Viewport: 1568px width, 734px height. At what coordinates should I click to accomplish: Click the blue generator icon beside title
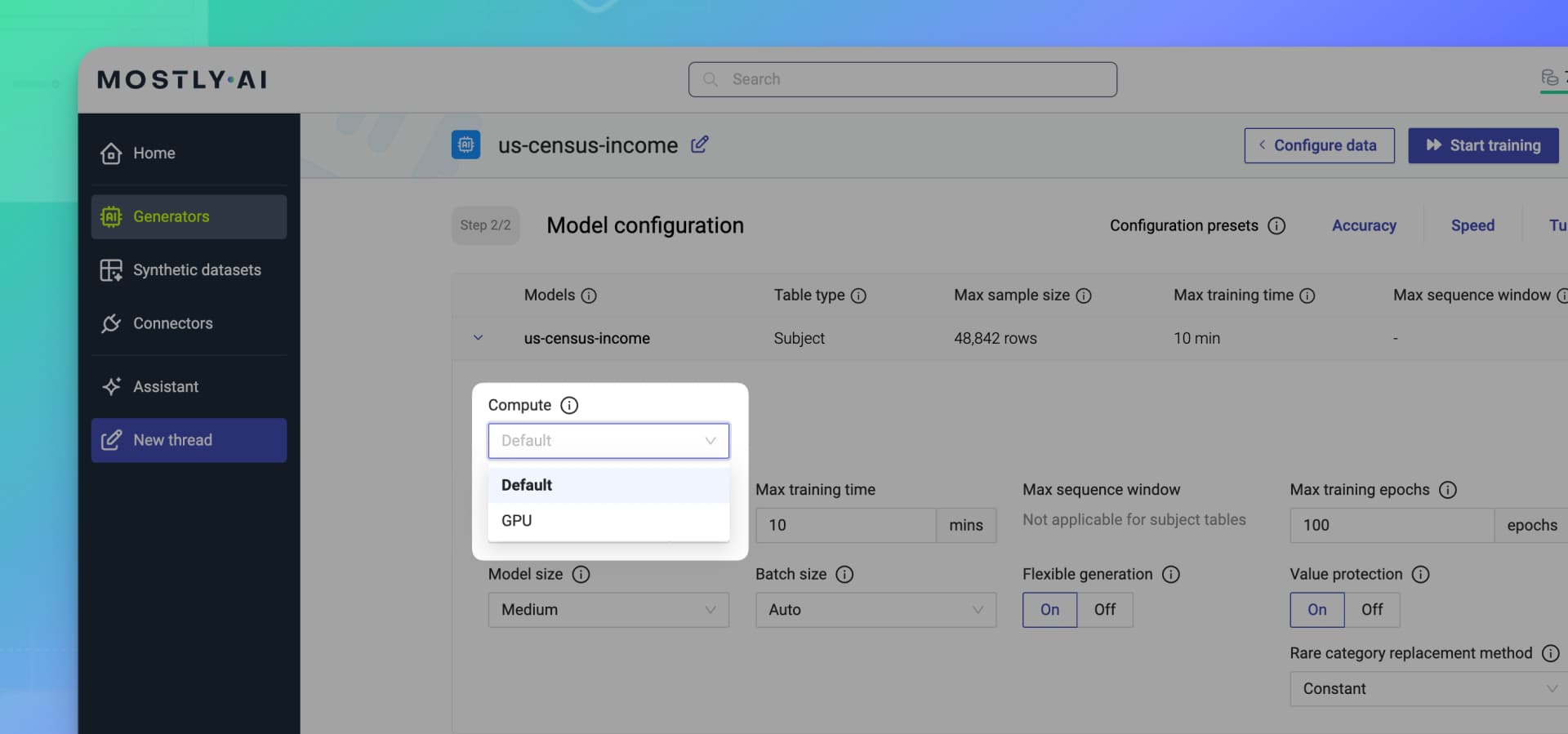coord(465,145)
